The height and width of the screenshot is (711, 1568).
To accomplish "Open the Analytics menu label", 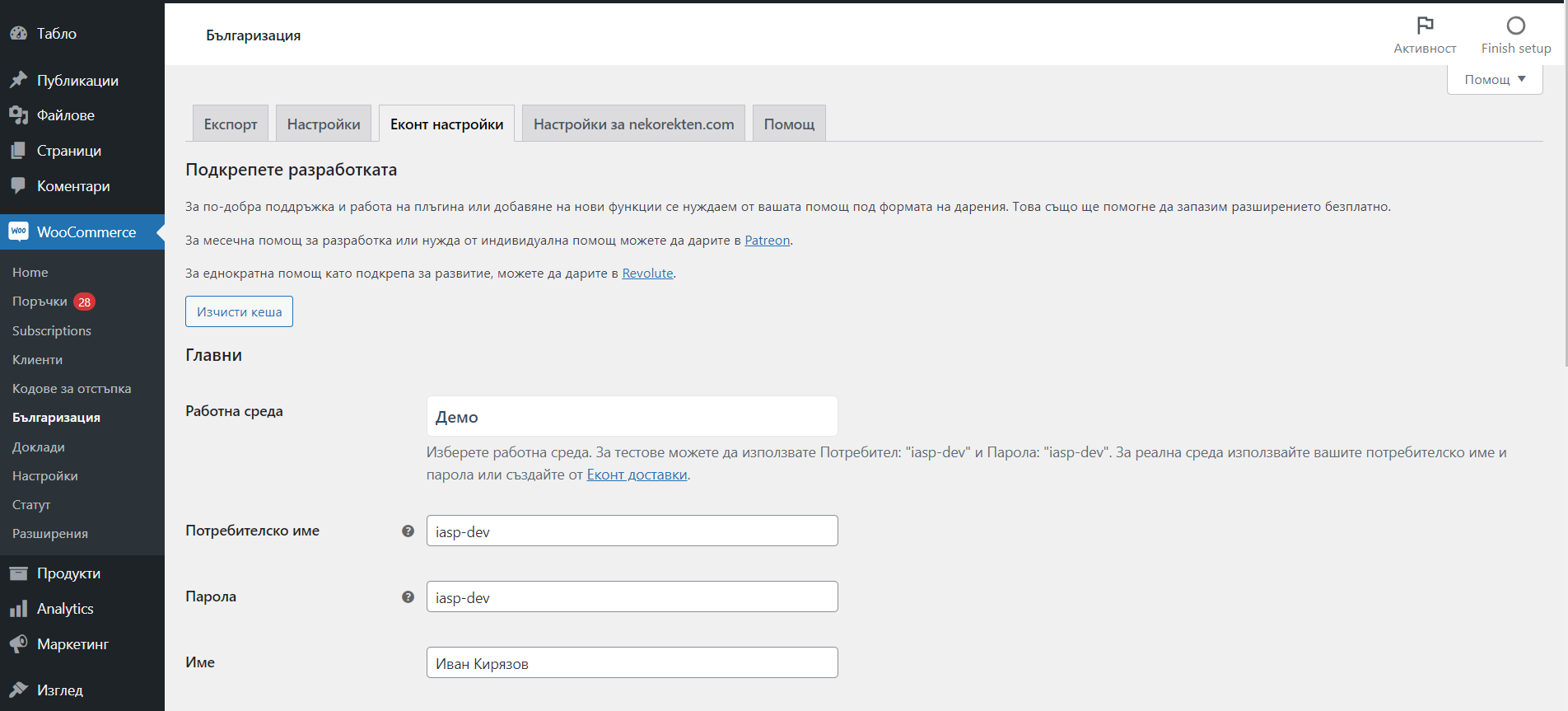I will (65, 609).
